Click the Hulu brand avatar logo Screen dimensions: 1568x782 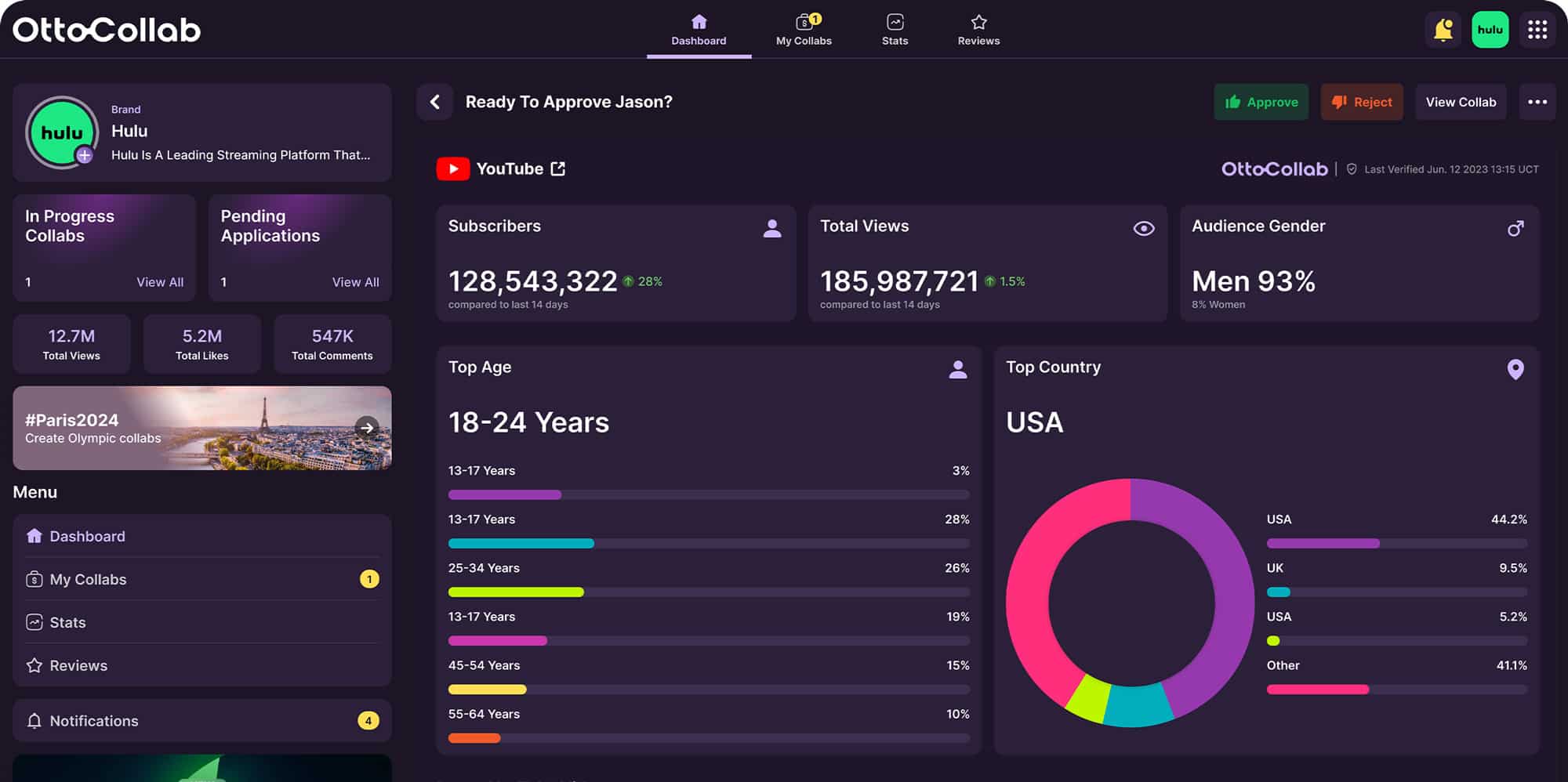point(62,132)
